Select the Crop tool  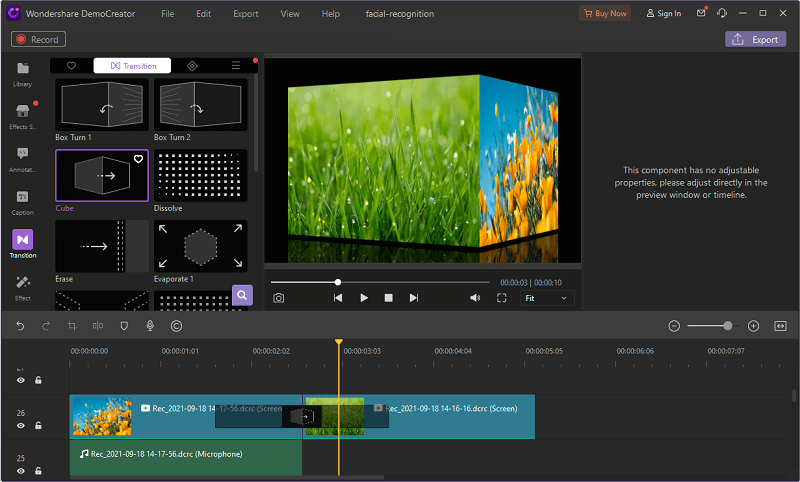[x=72, y=326]
